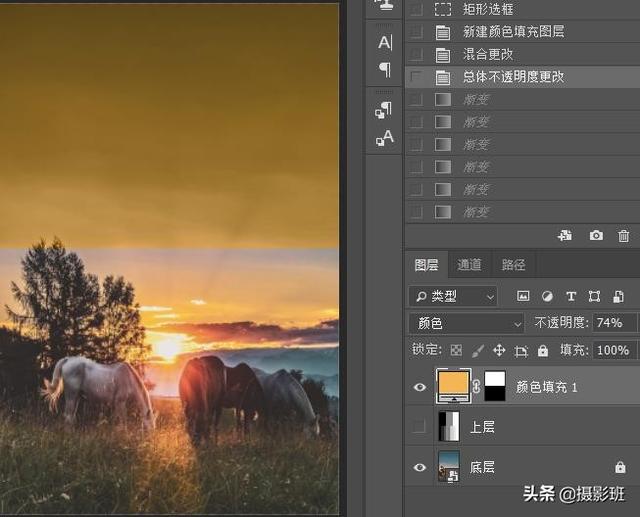Select 混合更改 history state
The image size is (640, 517).
(x=522, y=54)
